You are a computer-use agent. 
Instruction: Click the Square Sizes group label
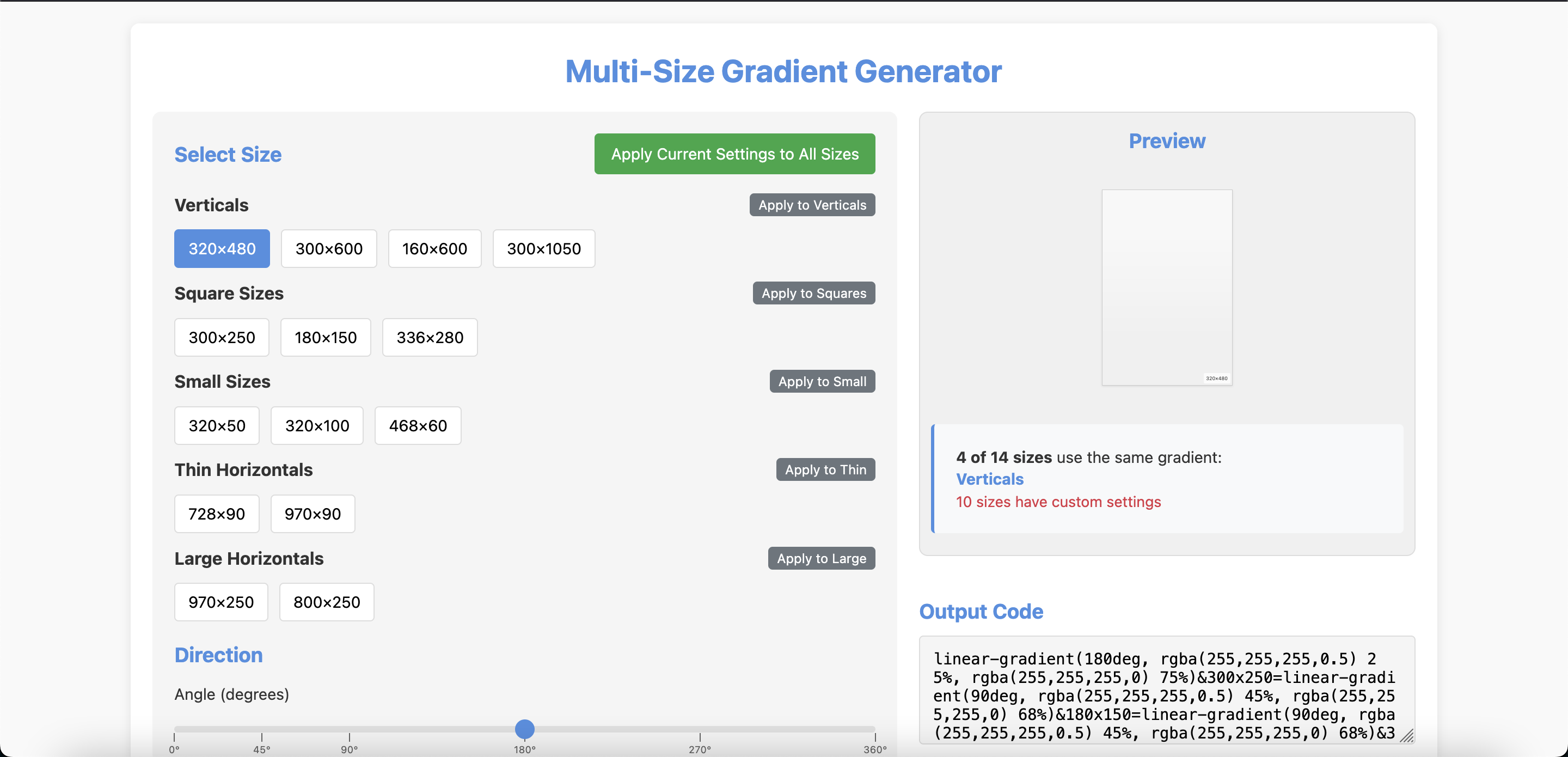point(229,294)
